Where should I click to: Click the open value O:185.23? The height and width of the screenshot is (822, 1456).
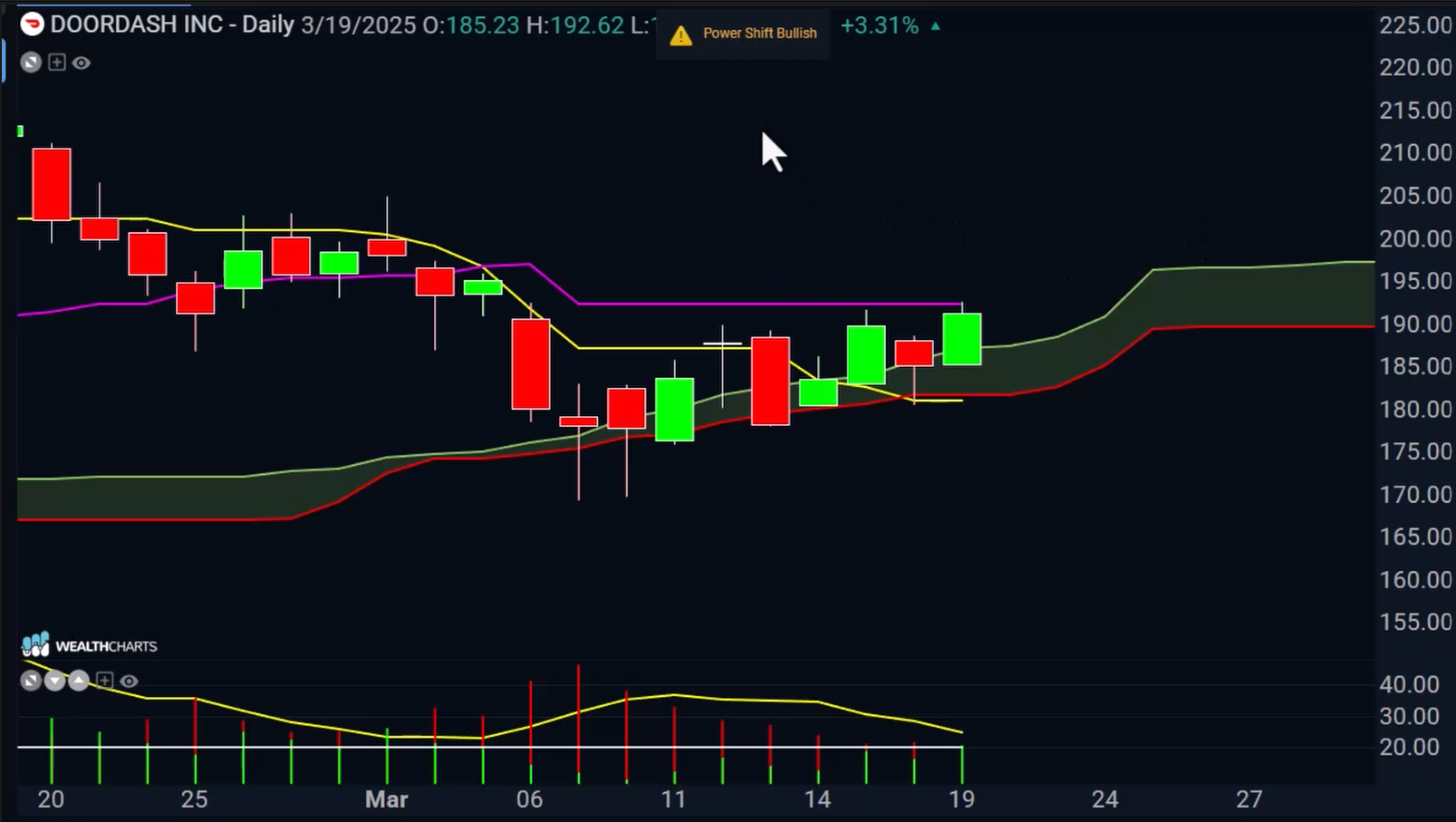pos(471,24)
